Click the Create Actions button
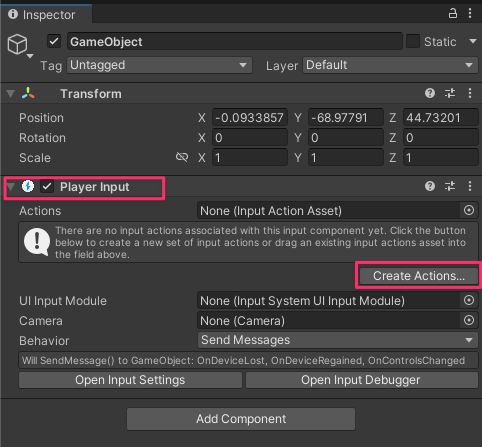The width and height of the screenshot is (482, 447). click(x=419, y=276)
